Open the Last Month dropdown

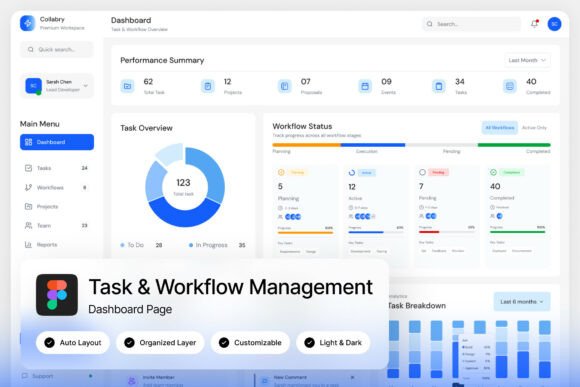[x=527, y=60]
